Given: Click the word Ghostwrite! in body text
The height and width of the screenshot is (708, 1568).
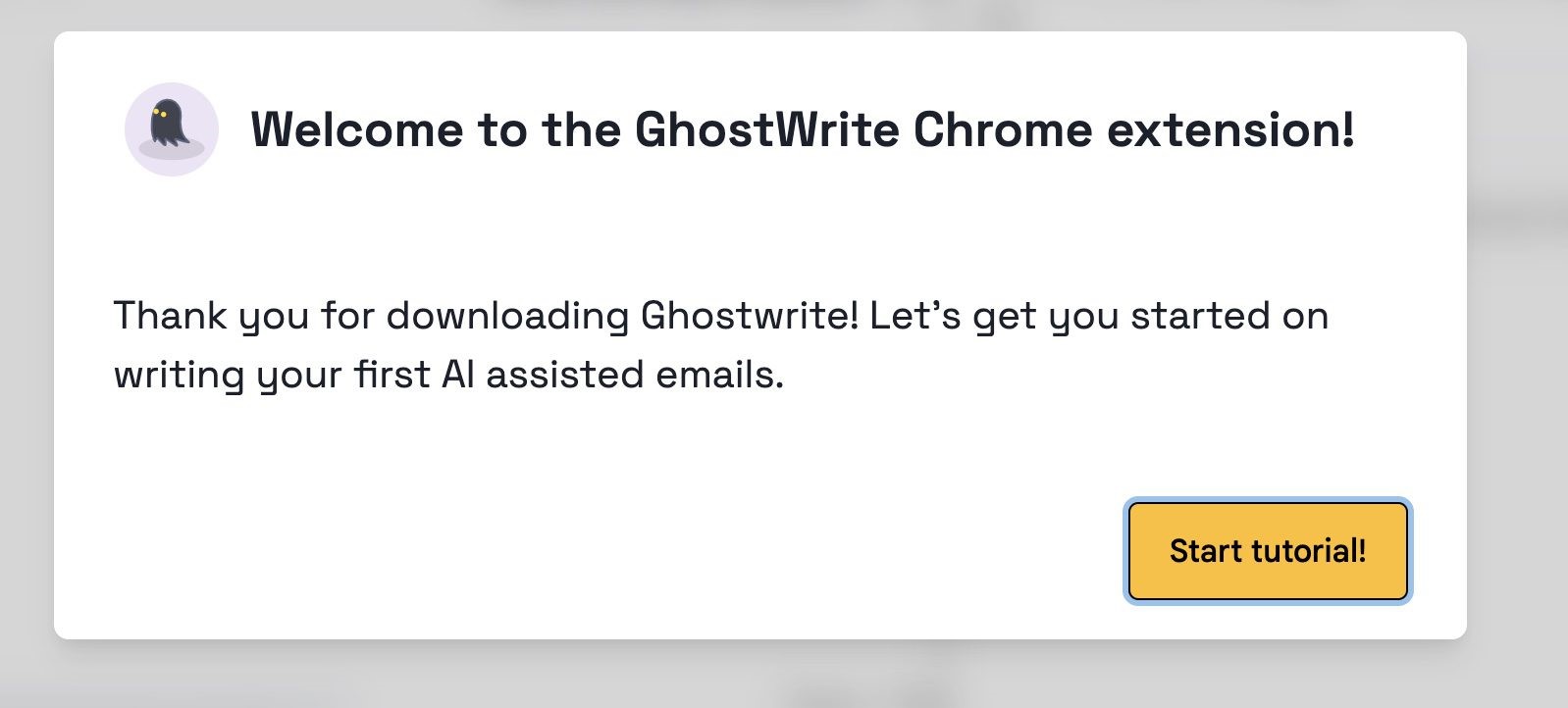Looking at the screenshot, I should [750, 316].
